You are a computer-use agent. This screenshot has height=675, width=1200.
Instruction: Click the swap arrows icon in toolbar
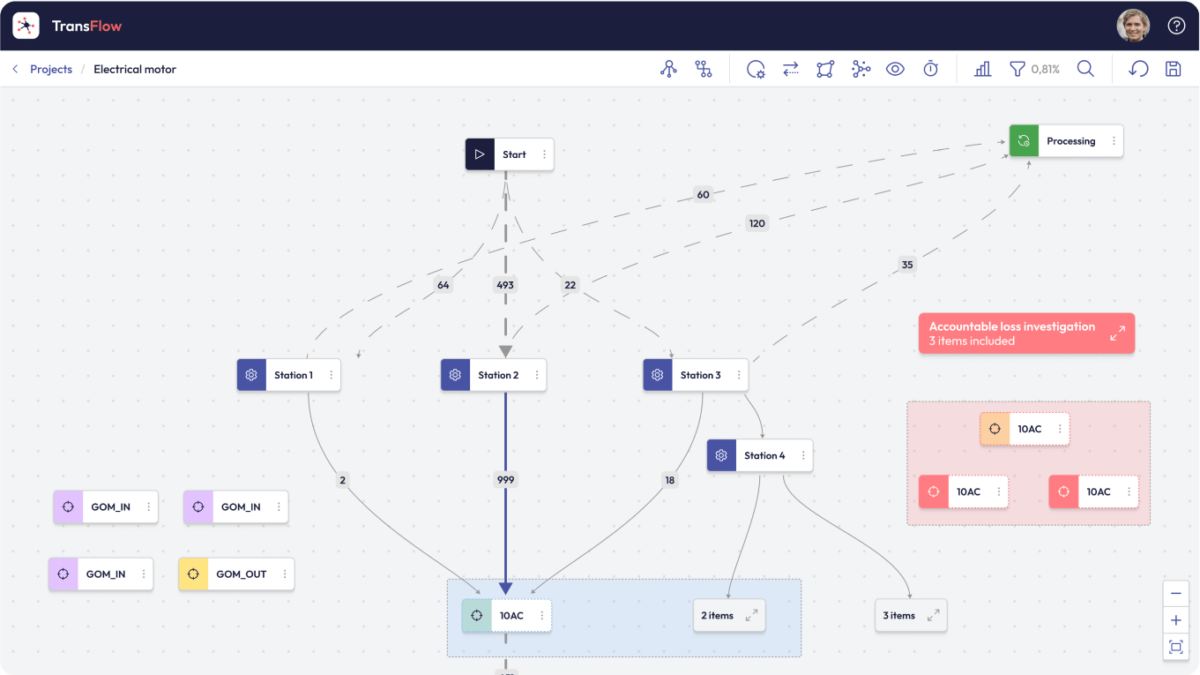point(790,69)
